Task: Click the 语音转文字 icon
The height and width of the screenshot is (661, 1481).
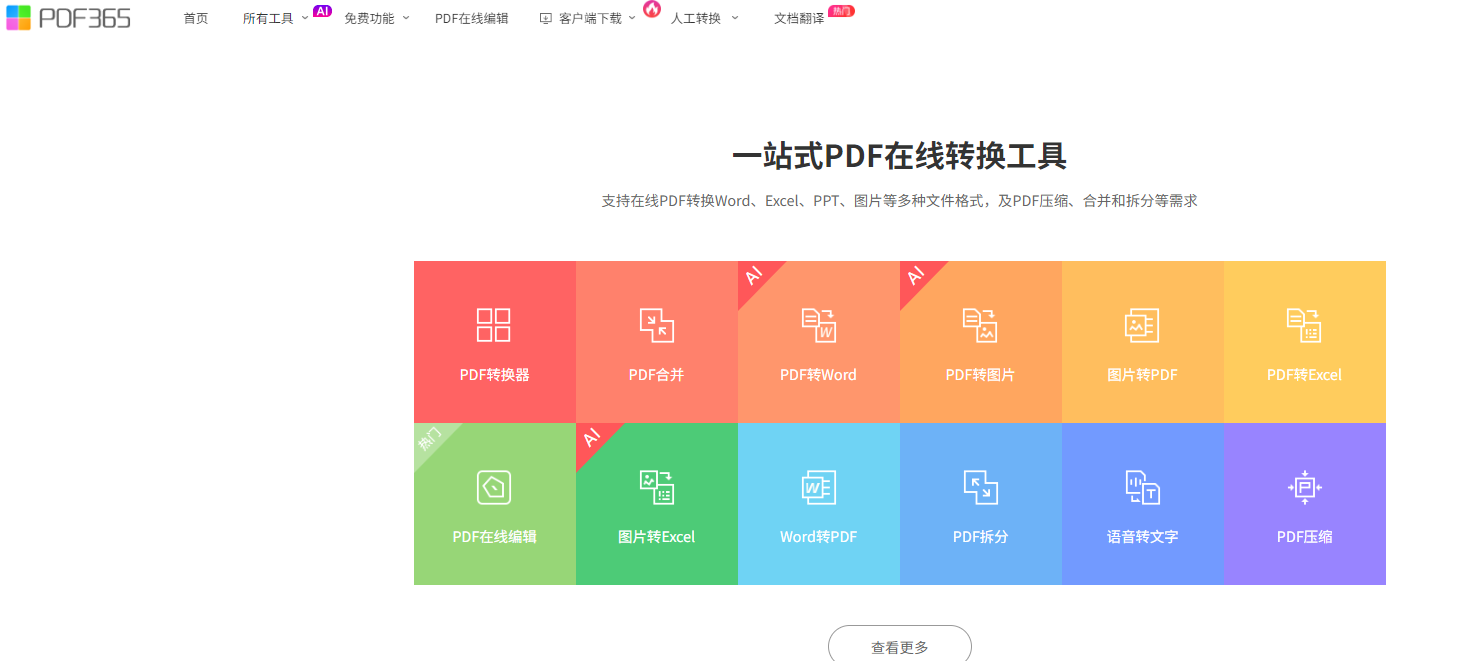Action: point(1142,487)
